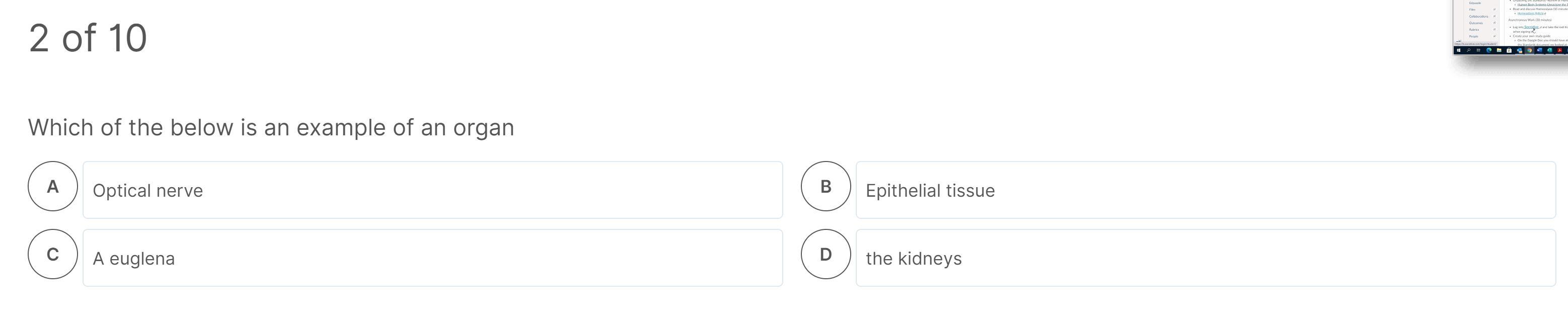Open Microsoft Edge from the preview taskbar
The image size is (1568, 323).
(1489, 50)
